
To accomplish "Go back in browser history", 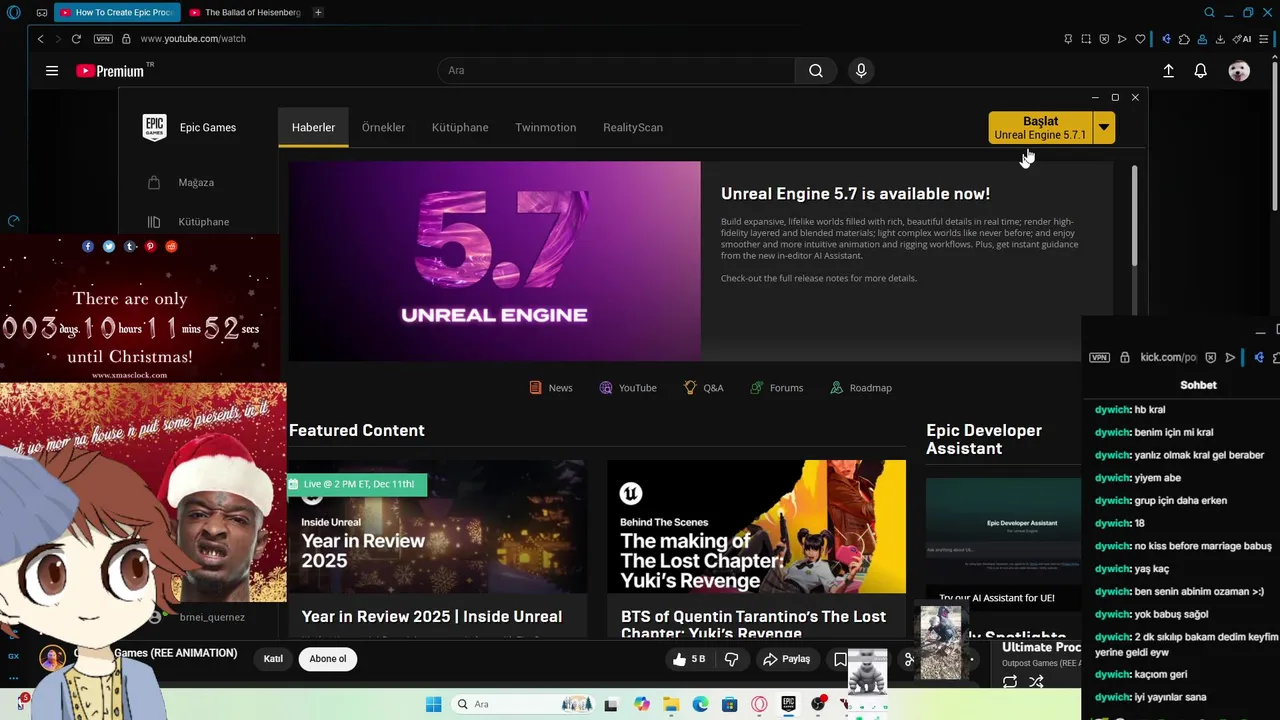I will [x=40, y=39].
